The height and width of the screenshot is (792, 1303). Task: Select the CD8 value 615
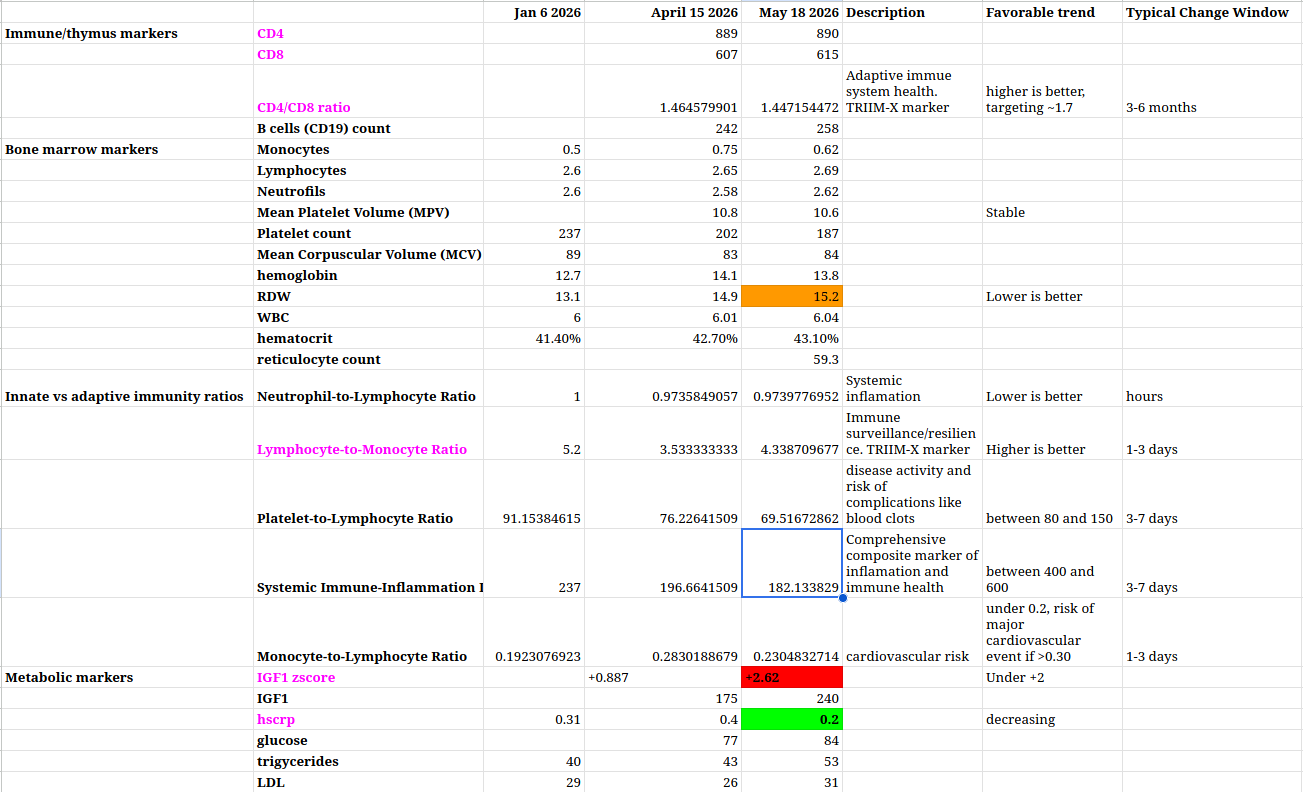pos(792,54)
